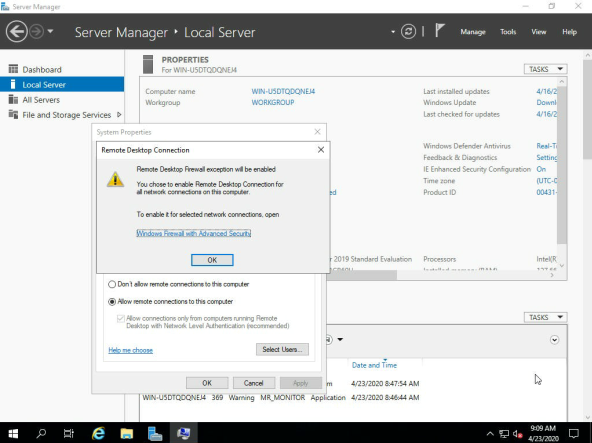The image size is (592, 443).
Task: Launch Internet Explorer from taskbar
Action: coord(99,433)
